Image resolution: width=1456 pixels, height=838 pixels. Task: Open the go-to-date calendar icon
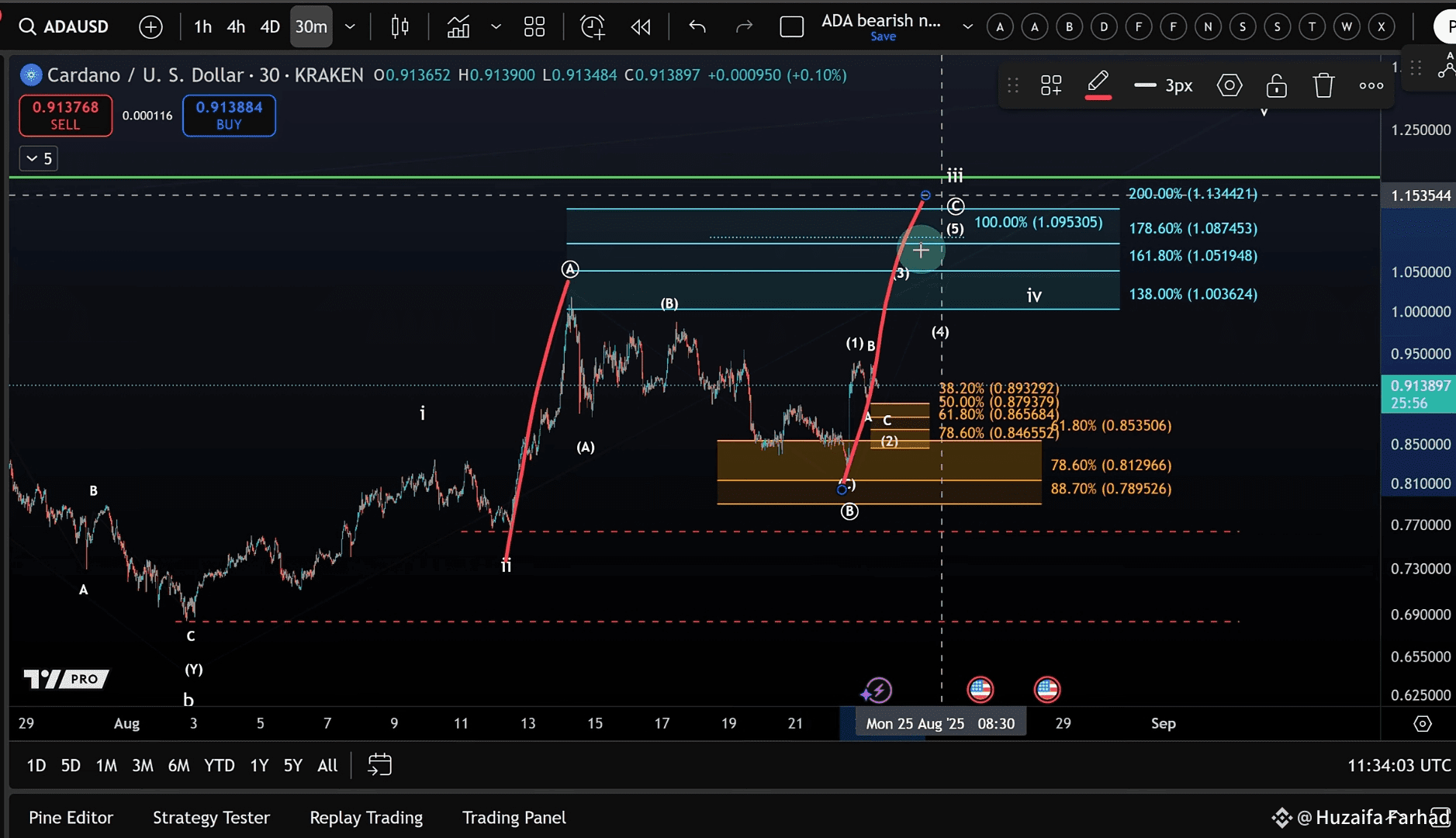[379, 765]
